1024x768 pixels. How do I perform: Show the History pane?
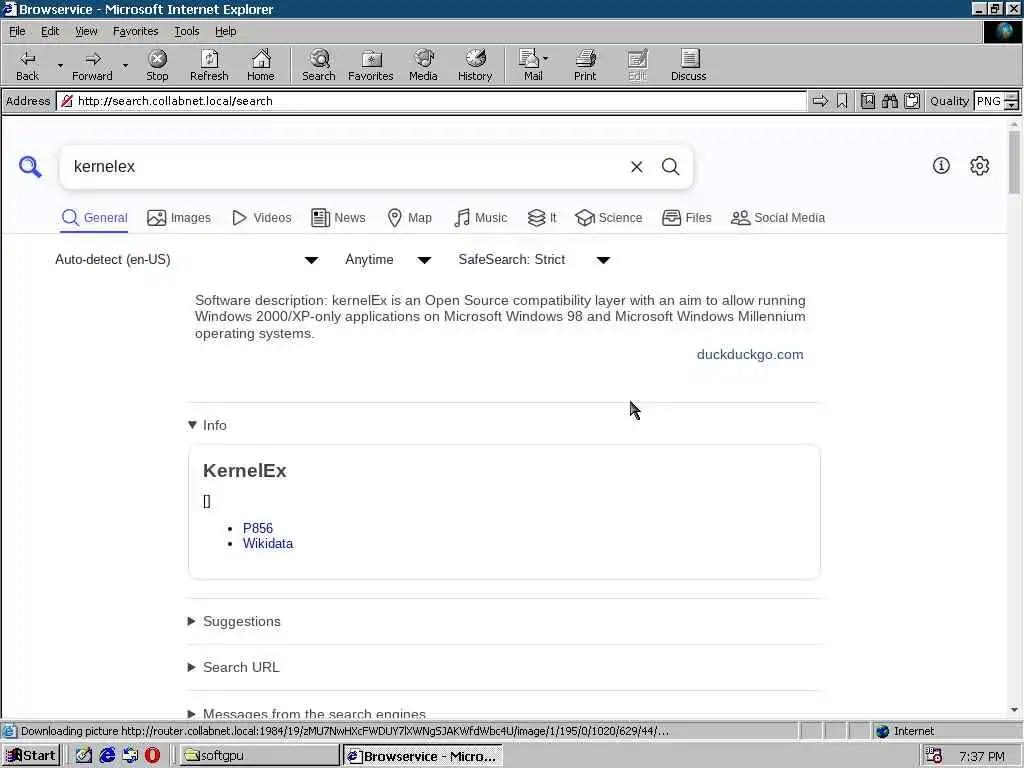tap(475, 65)
